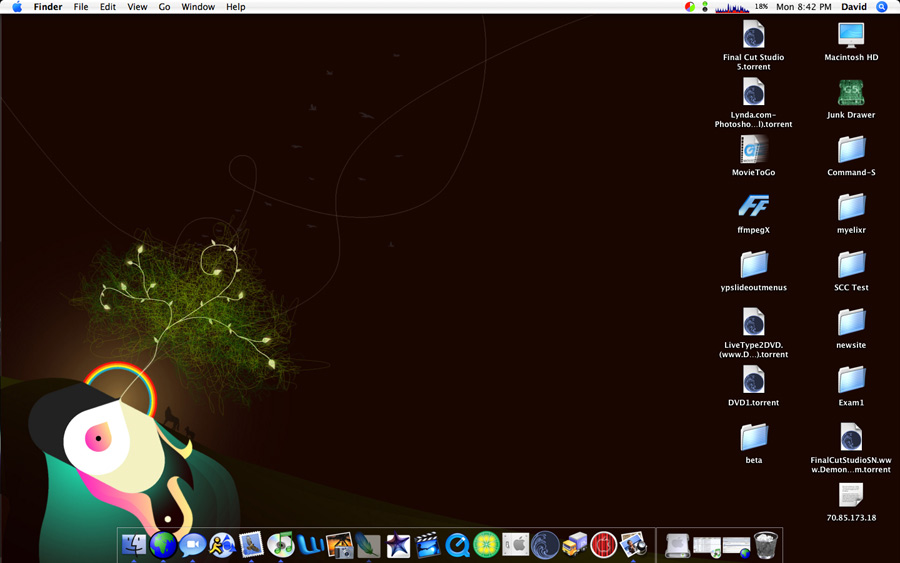The height and width of the screenshot is (563, 900).
Task: Click the CPU activity graph in menu bar
Action: (x=732, y=7)
